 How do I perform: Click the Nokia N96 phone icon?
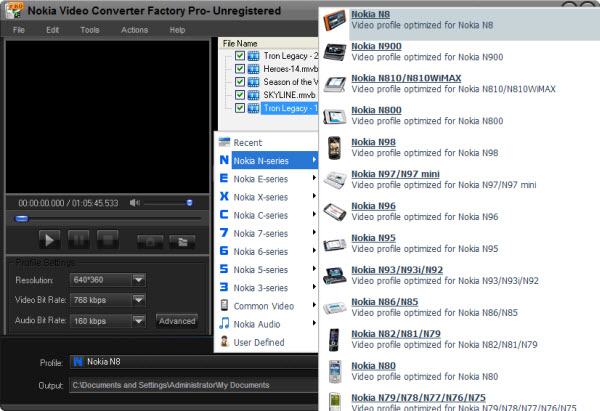point(334,212)
